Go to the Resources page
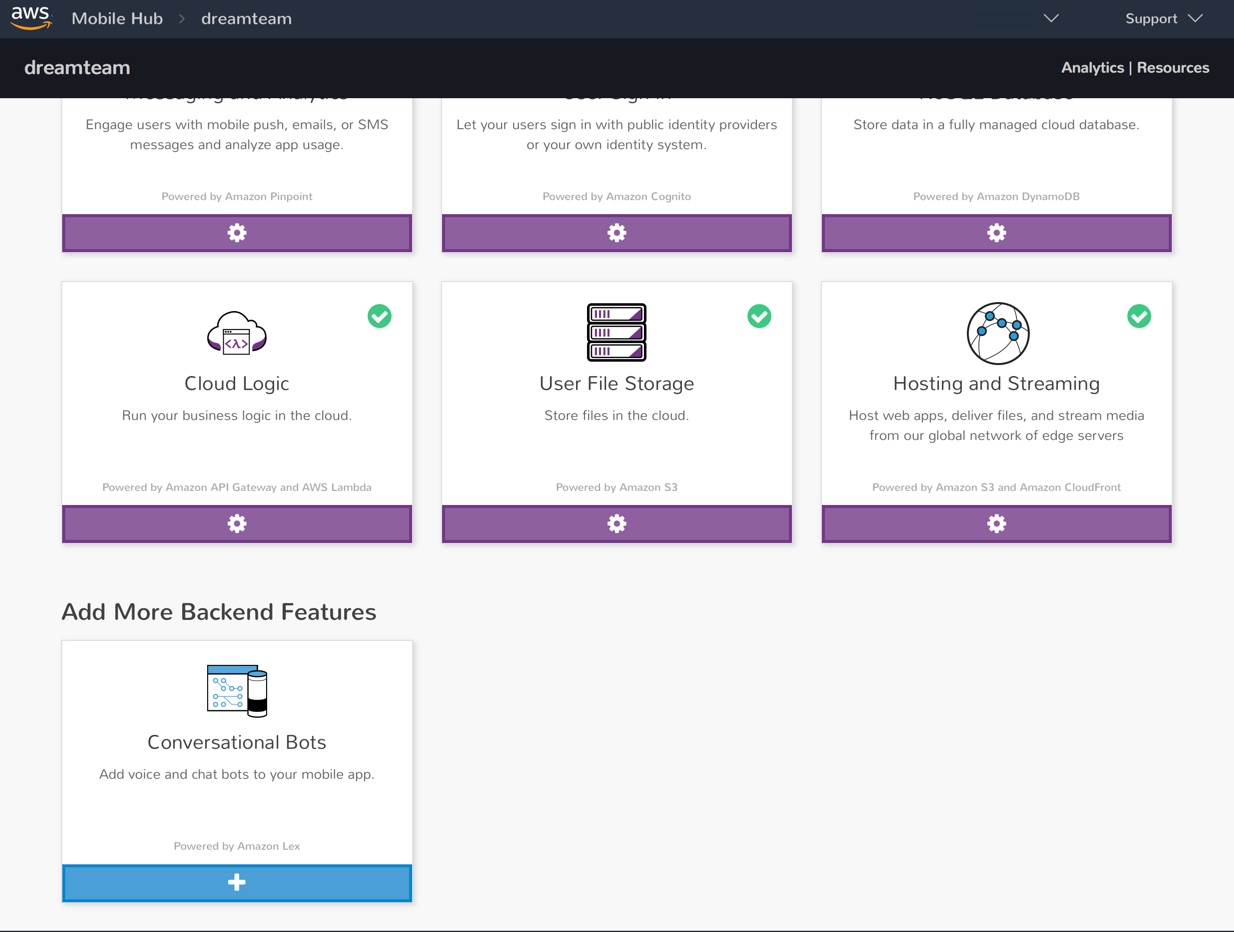This screenshot has height=932, width=1234. pyautogui.click(x=1173, y=68)
